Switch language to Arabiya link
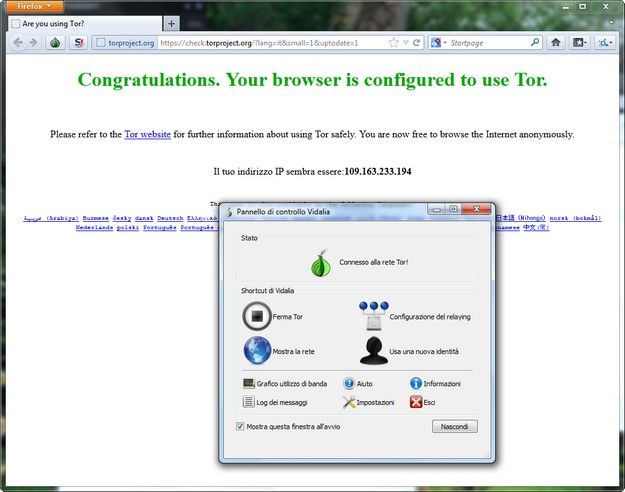The width and height of the screenshot is (625, 492). [51, 218]
